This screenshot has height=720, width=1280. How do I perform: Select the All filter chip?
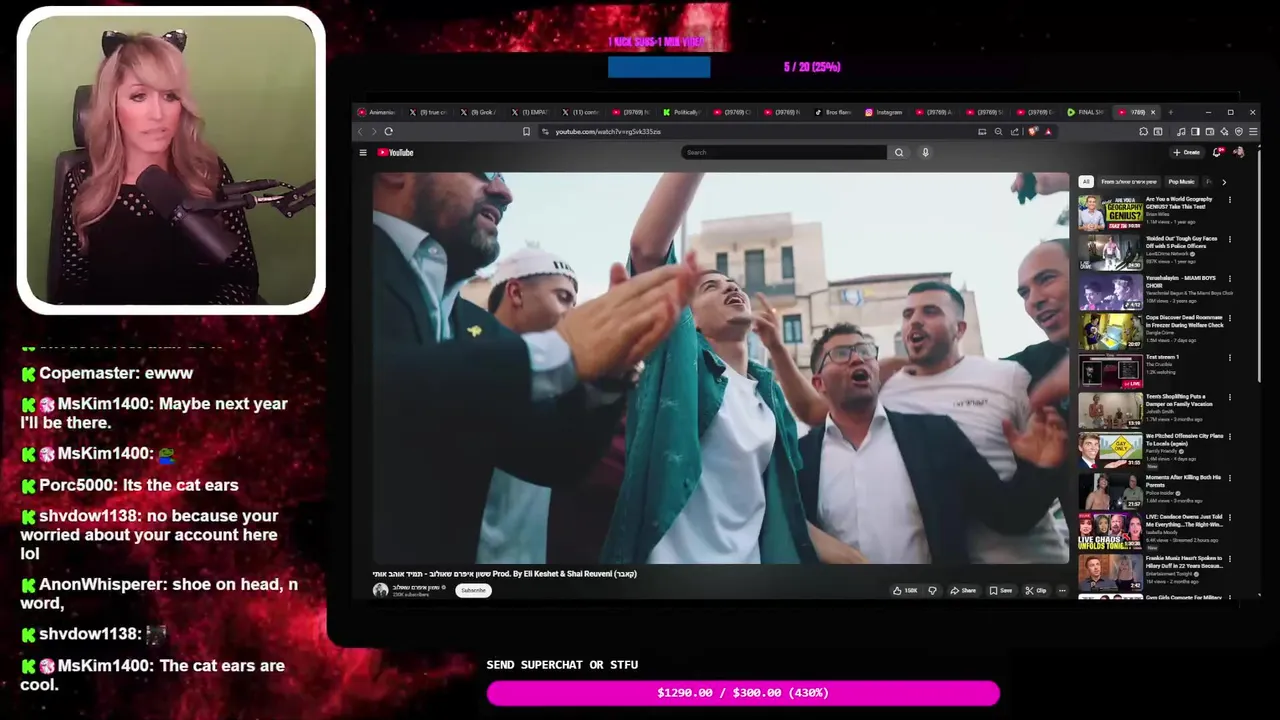coord(1086,182)
